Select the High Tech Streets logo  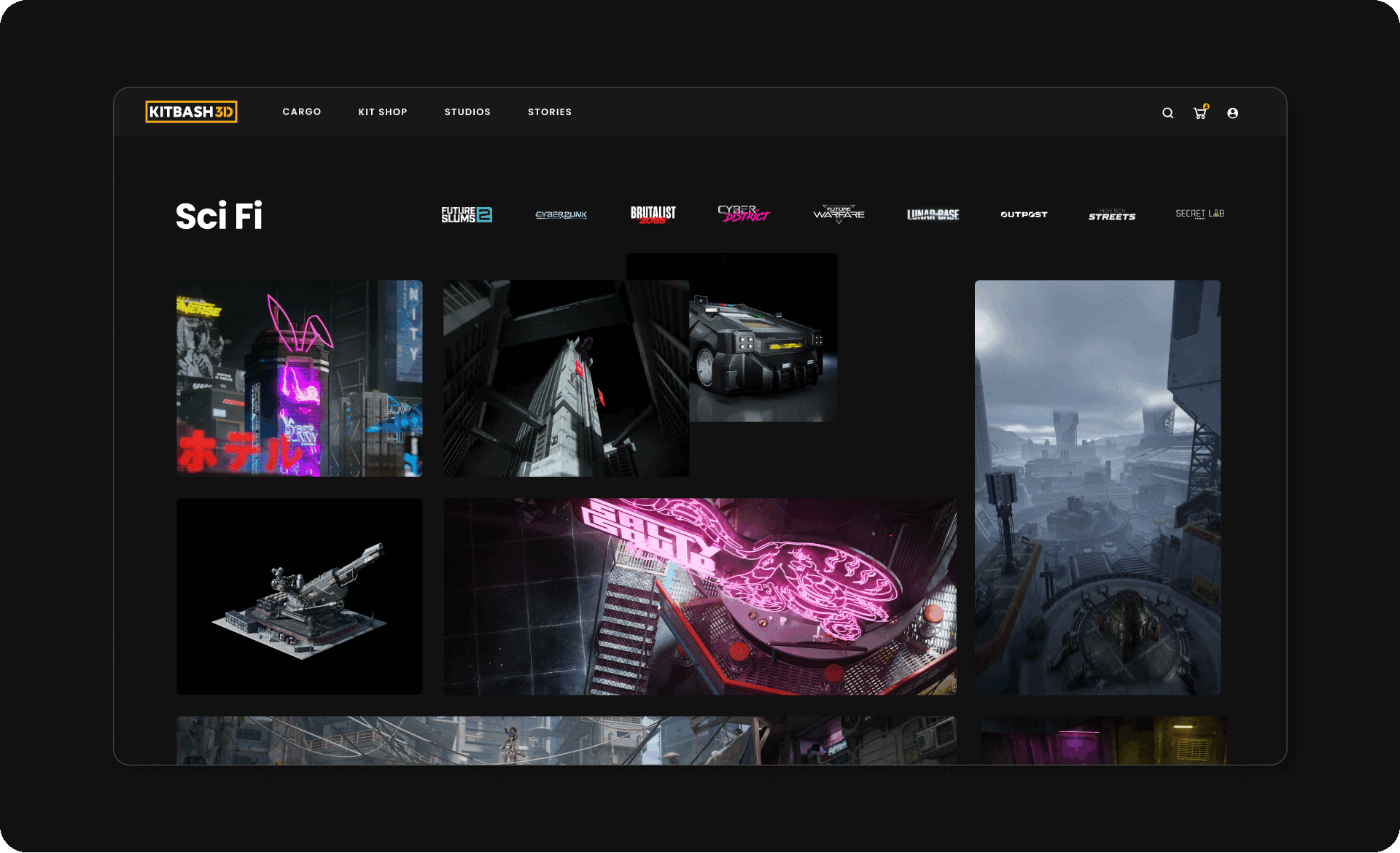click(1112, 215)
